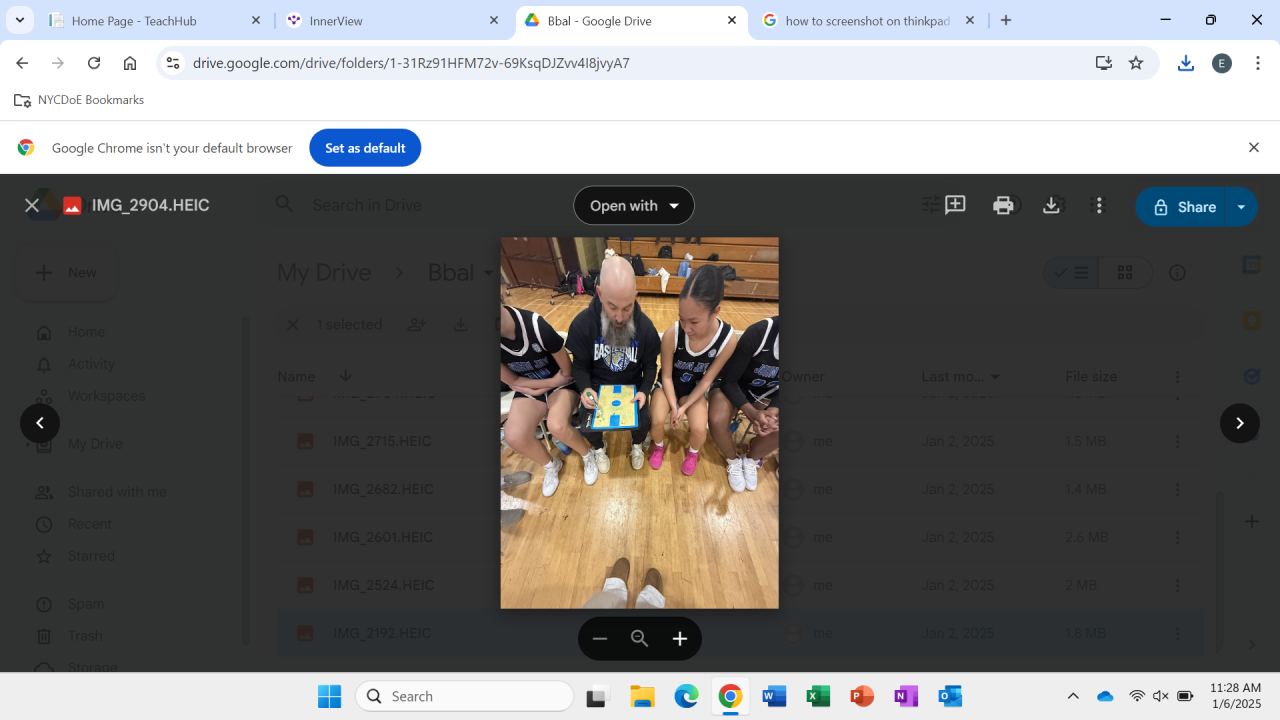Go to the previous image in the preview
Image resolution: width=1280 pixels, height=720 pixels.
click(40, 423)
